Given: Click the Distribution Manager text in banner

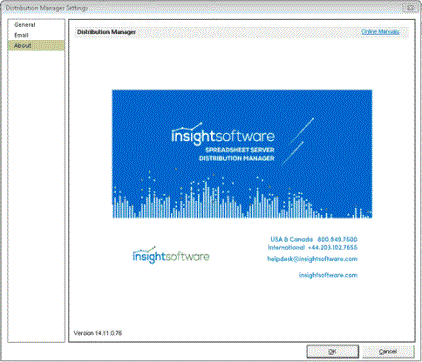Looking at the screenshot, I should pyautogui.click(x=237, y=158).
